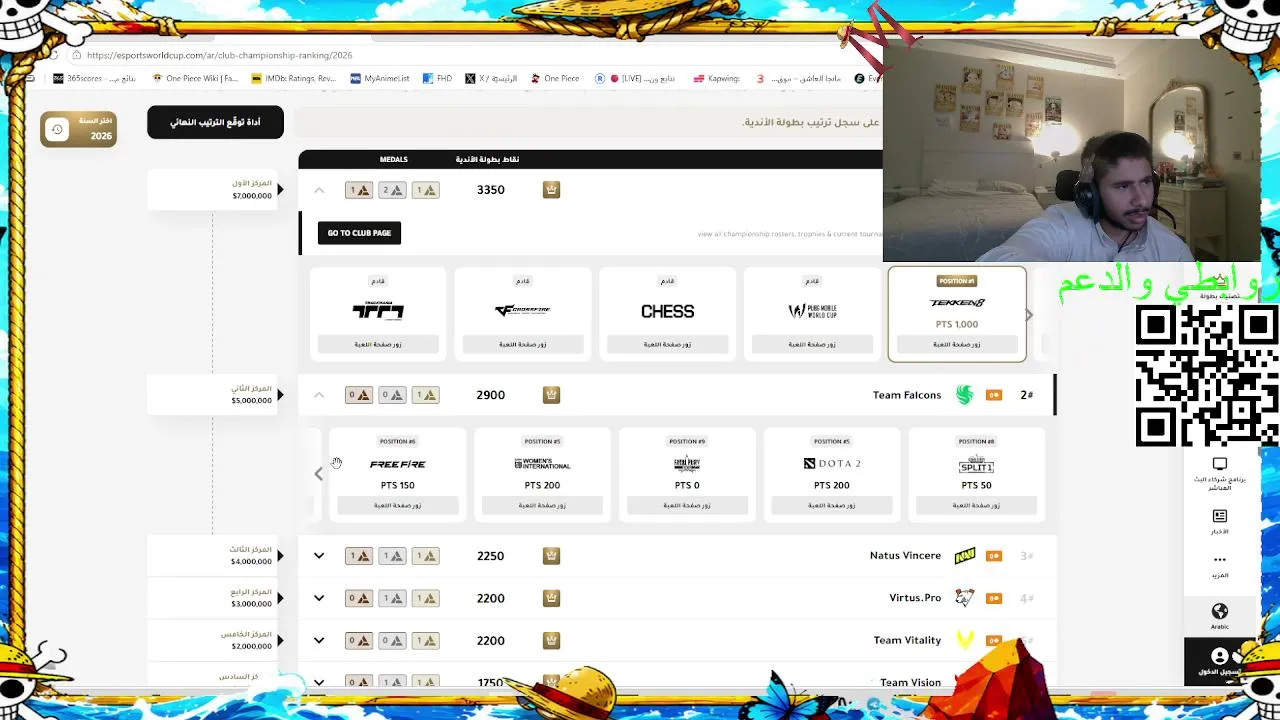Click visit game page under Split 1

tap(976, 506)
